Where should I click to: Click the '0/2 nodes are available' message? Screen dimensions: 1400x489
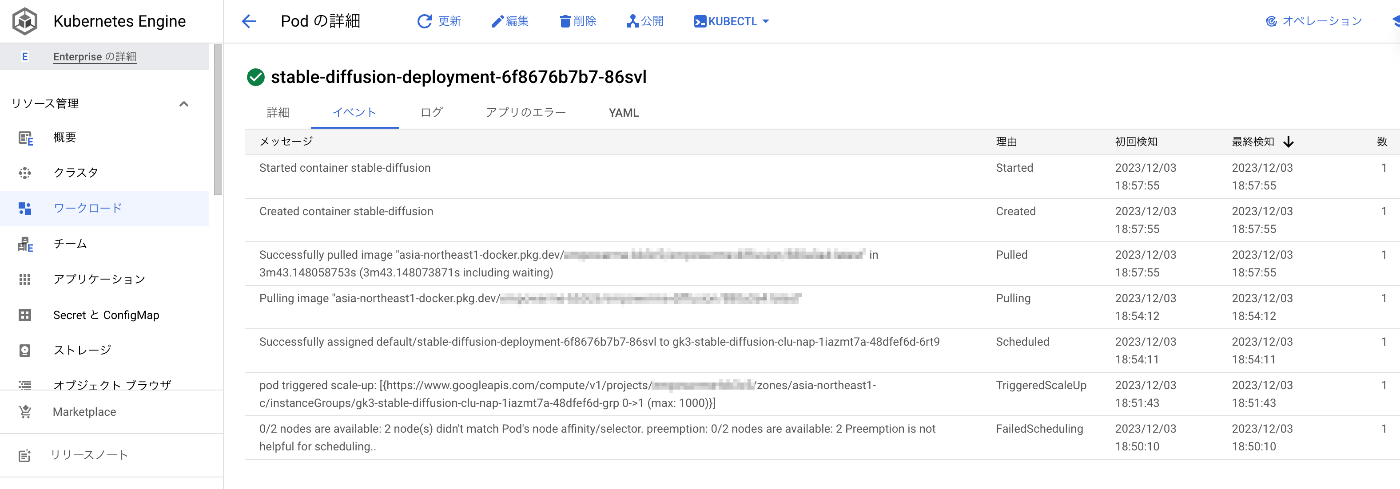[598, 437]
